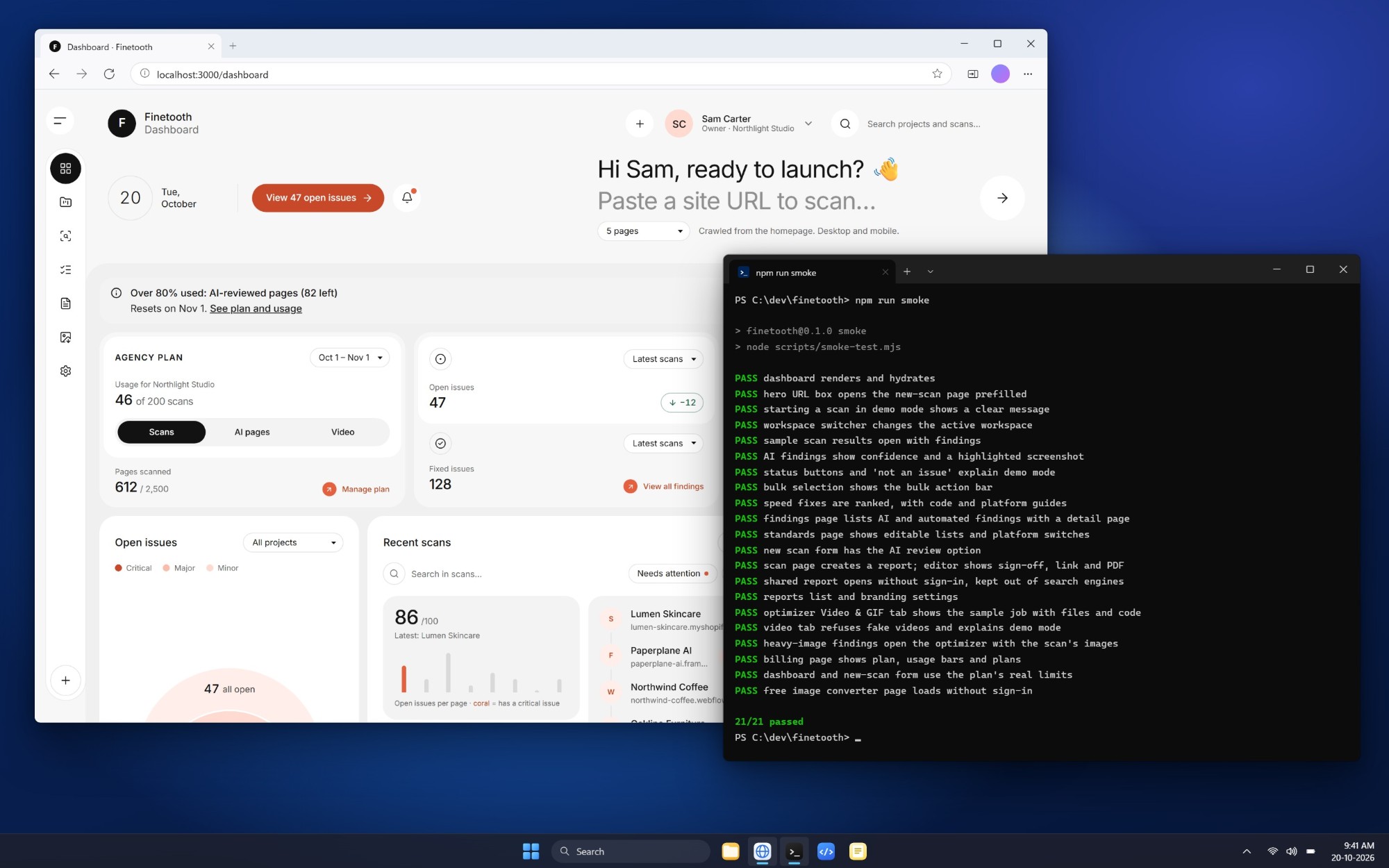
Task: Switch usage view to AI pages
Action: click(252, 432)
